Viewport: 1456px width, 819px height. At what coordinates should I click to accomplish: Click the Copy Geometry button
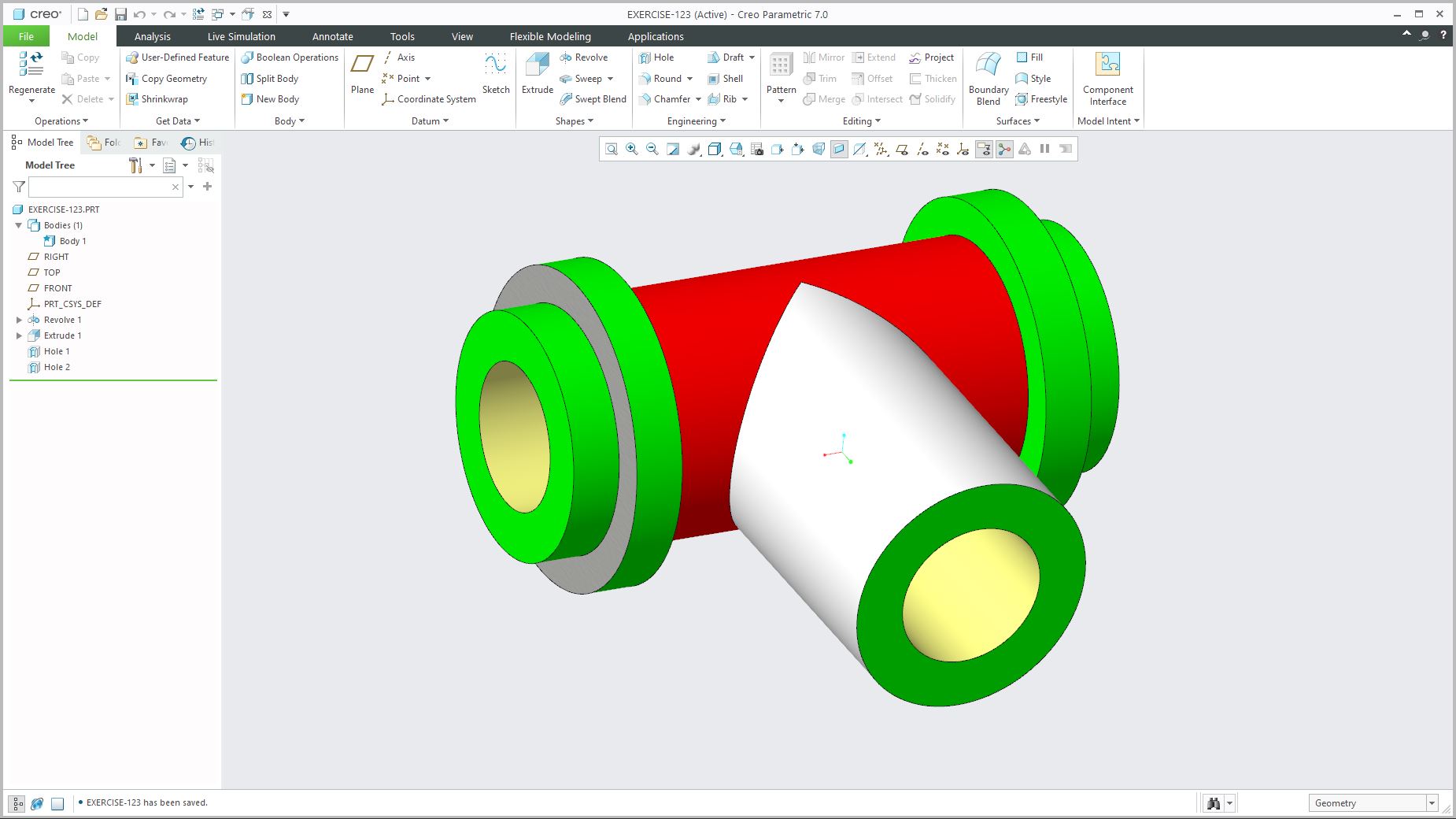pyautogui.click(x=167, y=79)
